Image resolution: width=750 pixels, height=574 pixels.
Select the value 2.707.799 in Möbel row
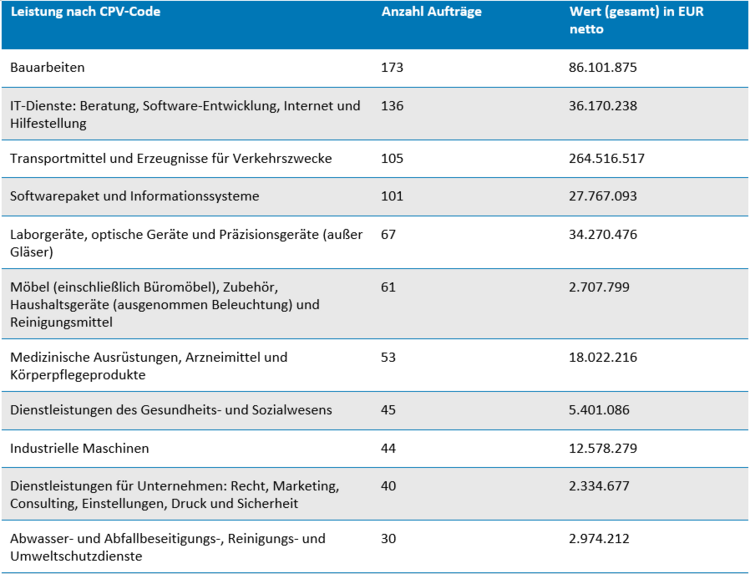pyautogui.click(x=599, y=288)
